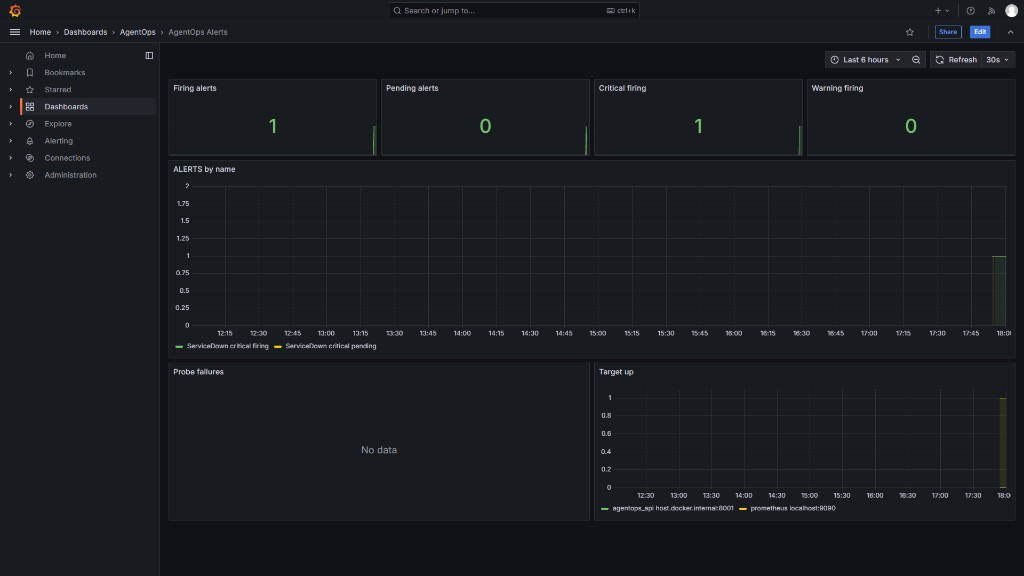This screenshot has height=576, width=1024.
Task: Click the ALERTS by name panel title
Action: [x=204, y=169]
